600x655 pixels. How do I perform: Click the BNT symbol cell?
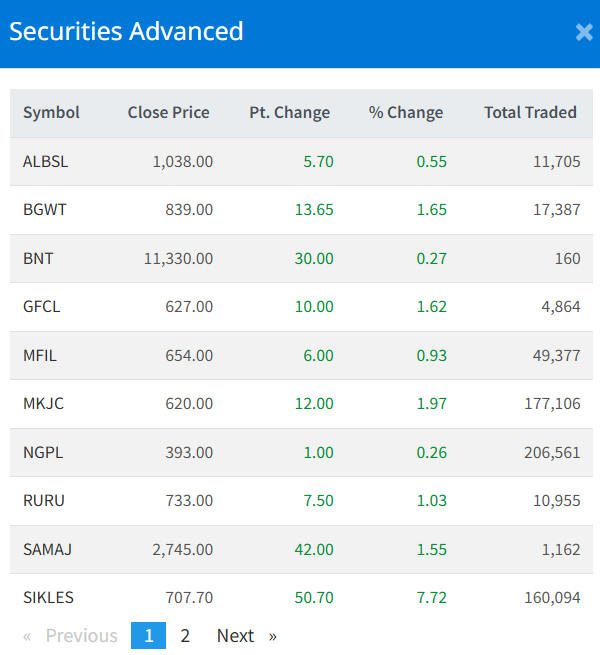click(x=38, y=258)
